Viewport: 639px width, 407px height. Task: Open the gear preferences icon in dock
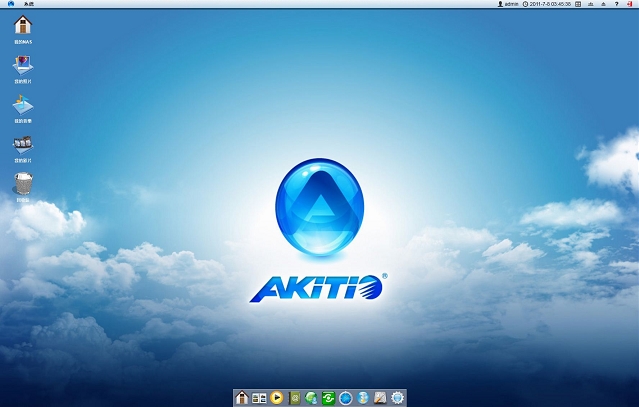(x=397, y=398)
